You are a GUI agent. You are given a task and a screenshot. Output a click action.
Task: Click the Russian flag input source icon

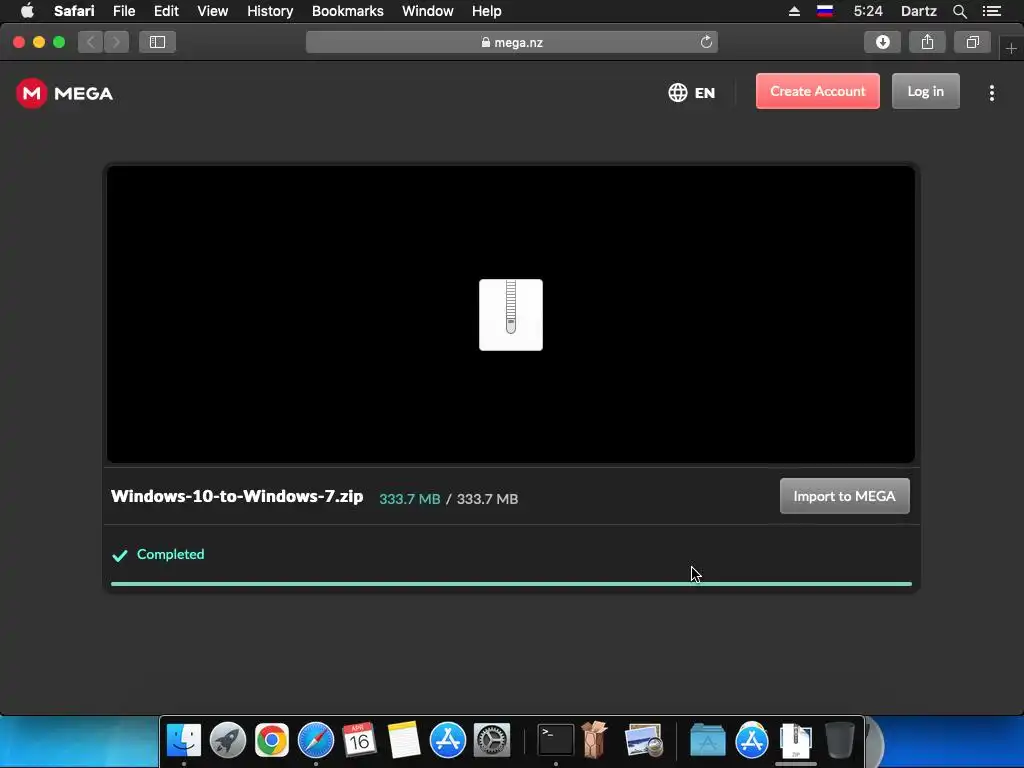(x=825, y=11)
